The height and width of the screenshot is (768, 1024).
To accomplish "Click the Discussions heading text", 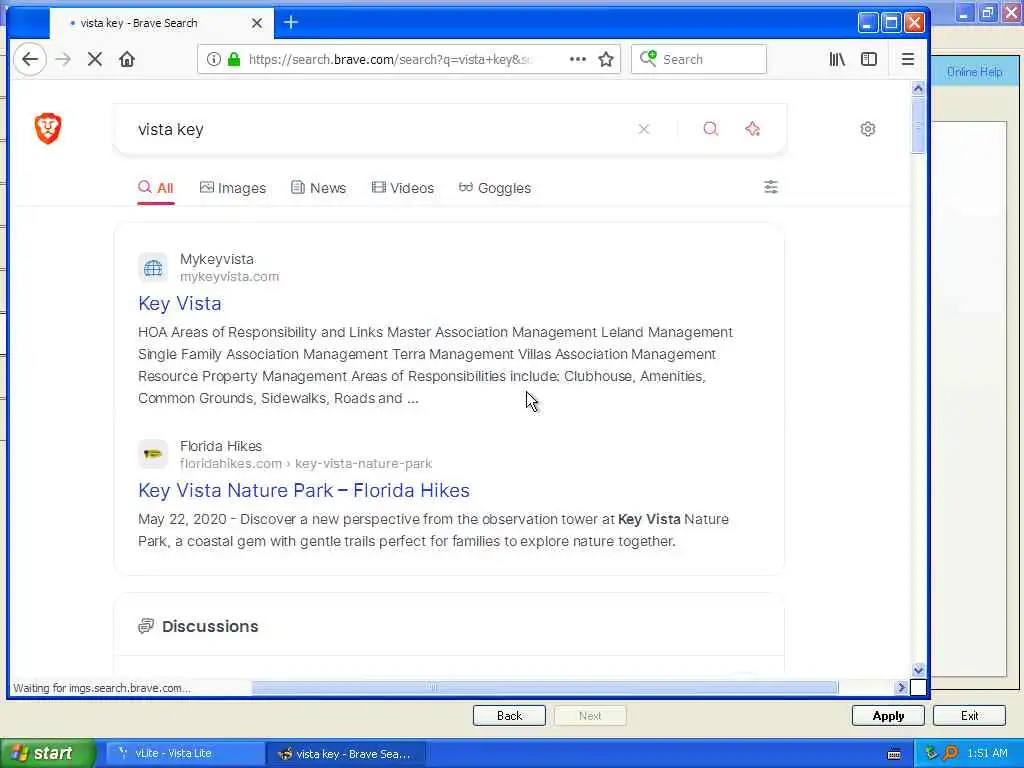I will pyautogui.click(x=210, y=626).
